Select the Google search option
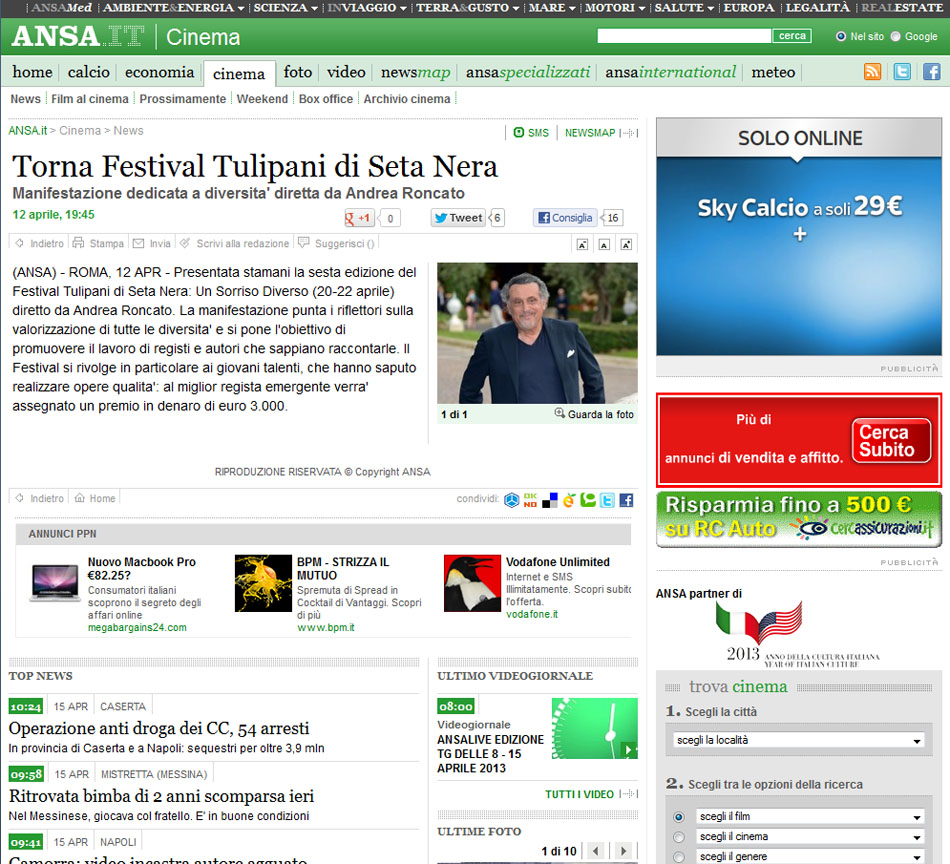The image size is (950, 864). pyautogui.click(x=895, y=36)
